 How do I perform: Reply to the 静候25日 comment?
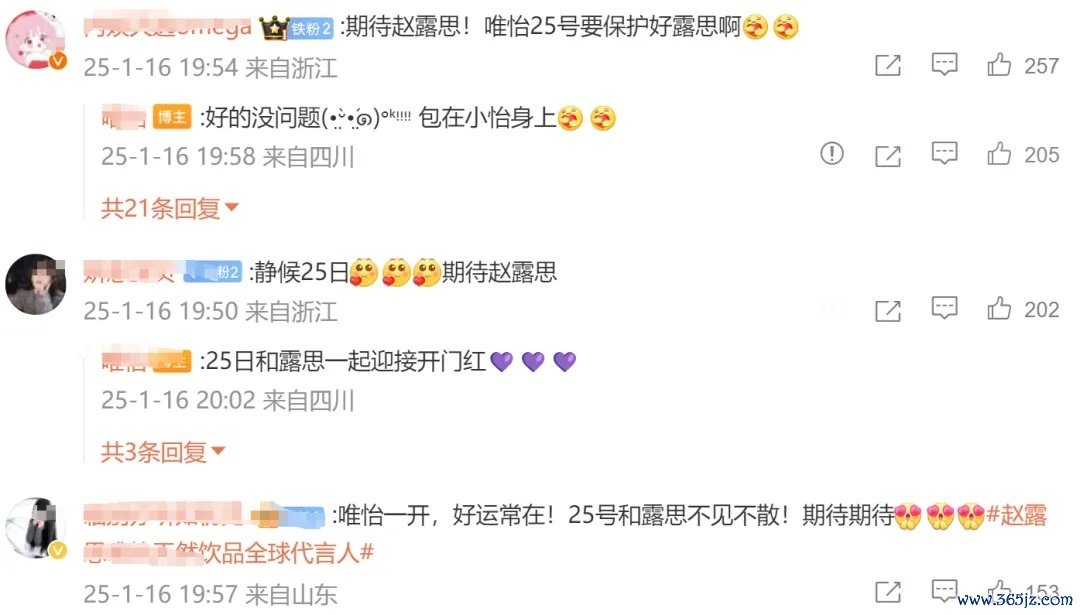pos(944,308)
